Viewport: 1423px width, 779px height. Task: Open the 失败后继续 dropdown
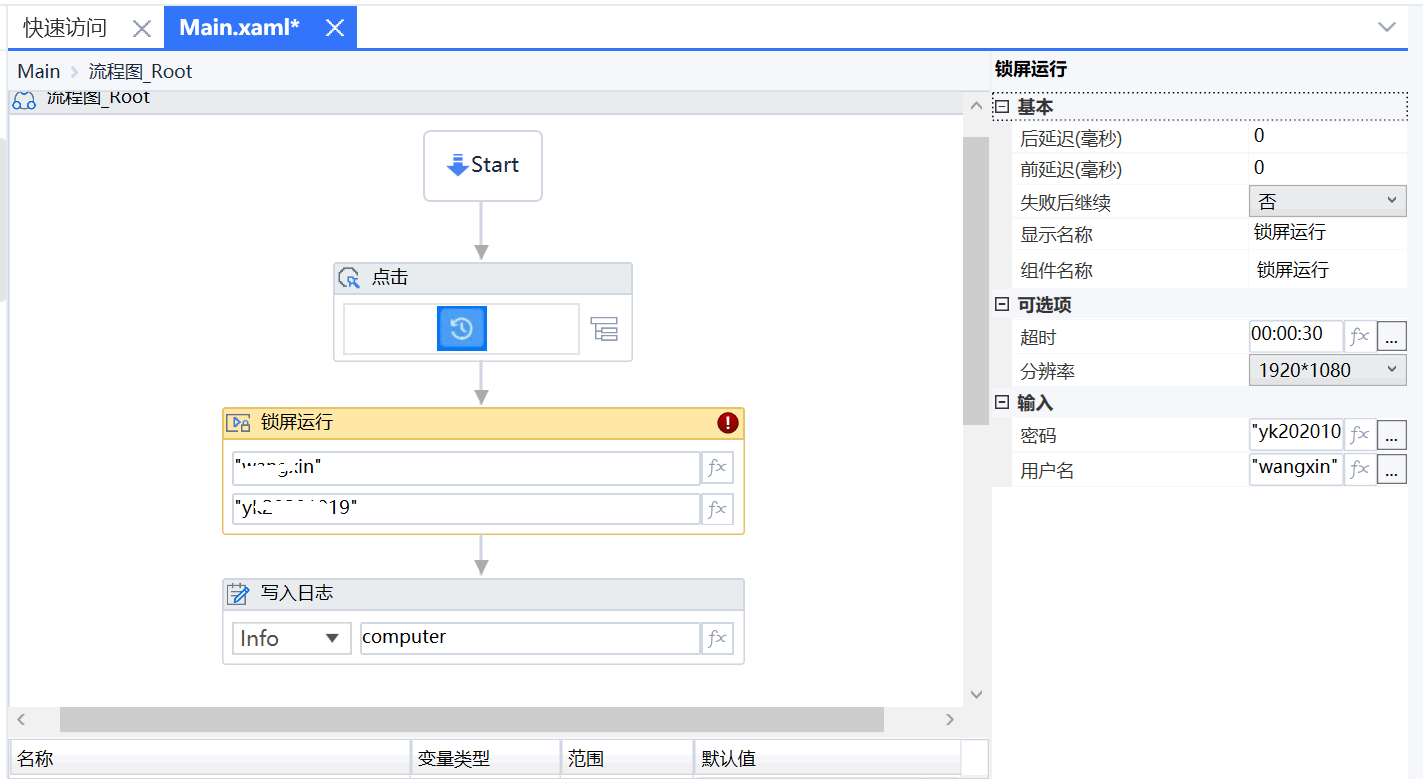point(1328,201)
